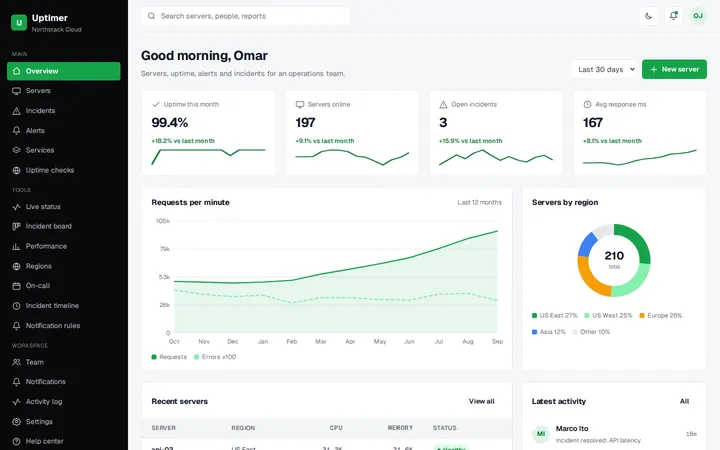This screenshot has width=720, height=450.
Task: Open Incidents in the sidebar
Action: pos(64,111)
